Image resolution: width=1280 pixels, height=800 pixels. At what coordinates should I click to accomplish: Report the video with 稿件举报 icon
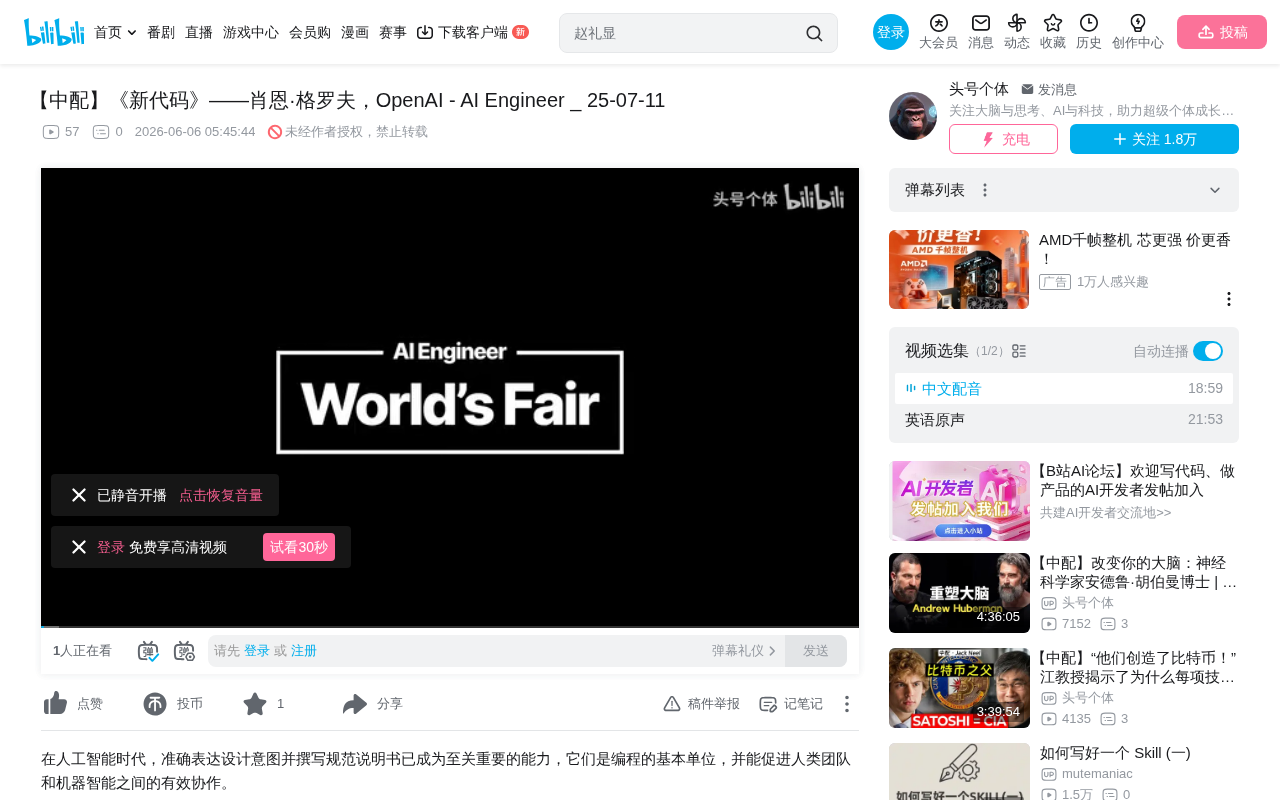pos(672,704)
